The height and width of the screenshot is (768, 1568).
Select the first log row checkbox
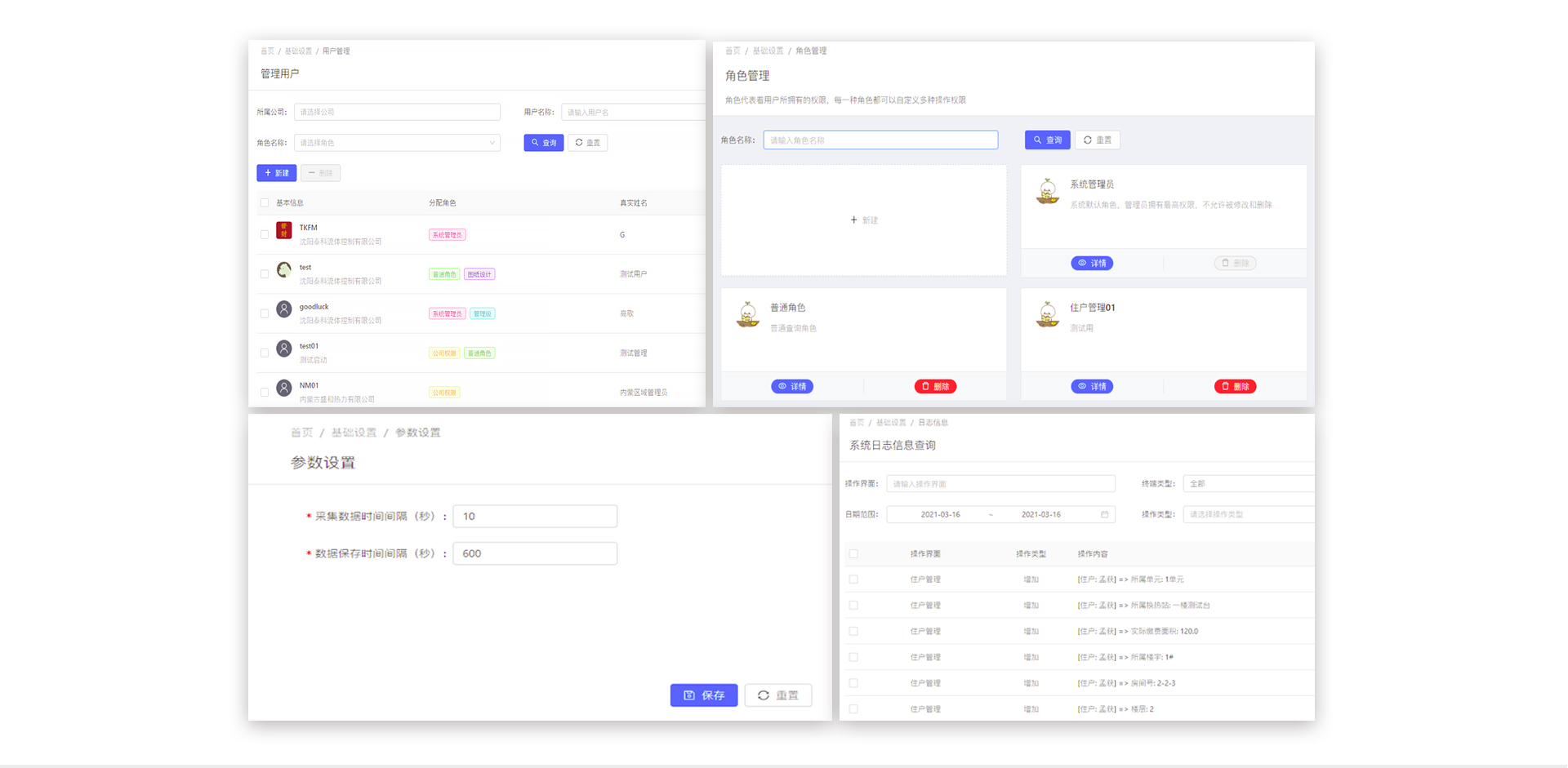pyautogui.click(x=853, y=579)
